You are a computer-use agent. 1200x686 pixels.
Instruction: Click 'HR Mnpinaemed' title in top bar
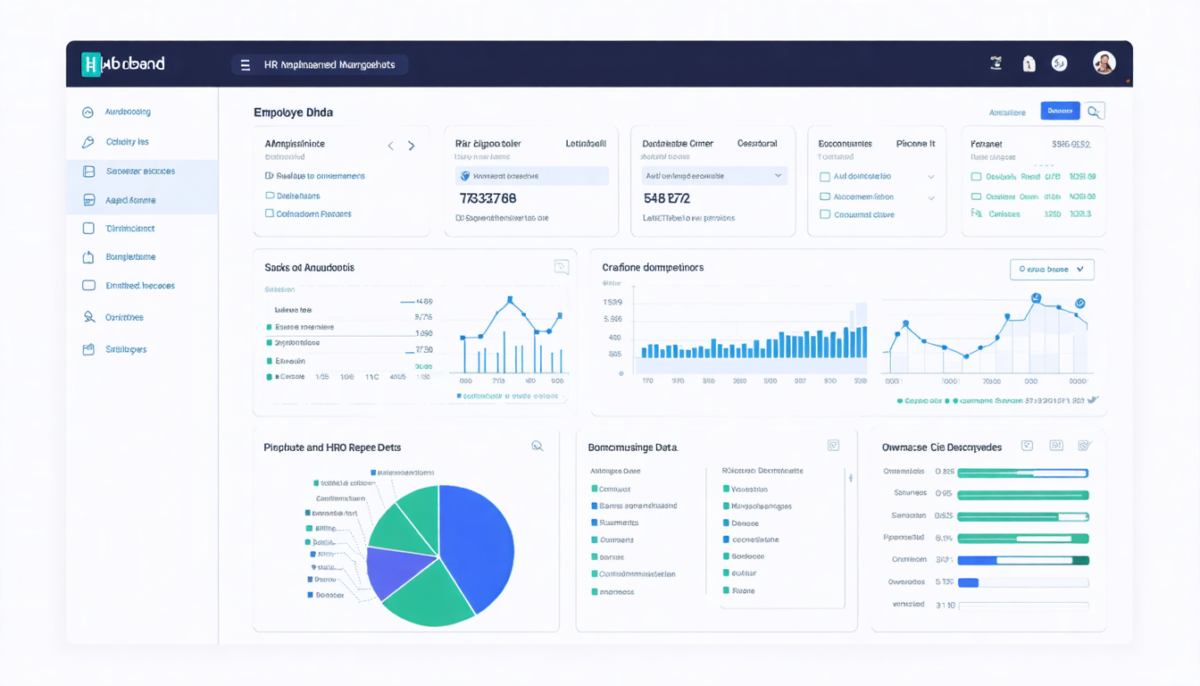pyautogui.click(x=329, y=65)
